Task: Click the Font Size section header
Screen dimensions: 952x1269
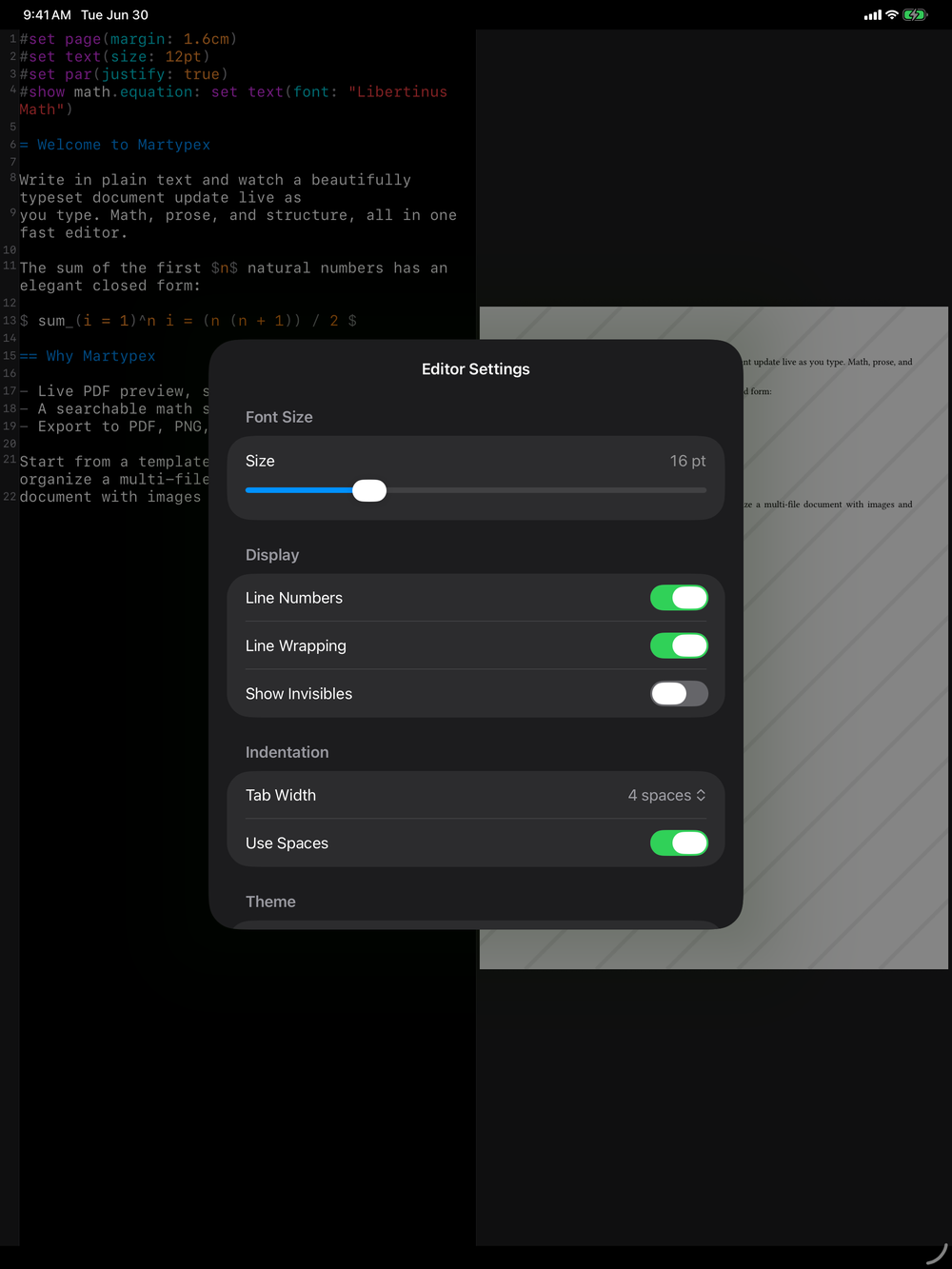Action: click(x=279, y=417)
